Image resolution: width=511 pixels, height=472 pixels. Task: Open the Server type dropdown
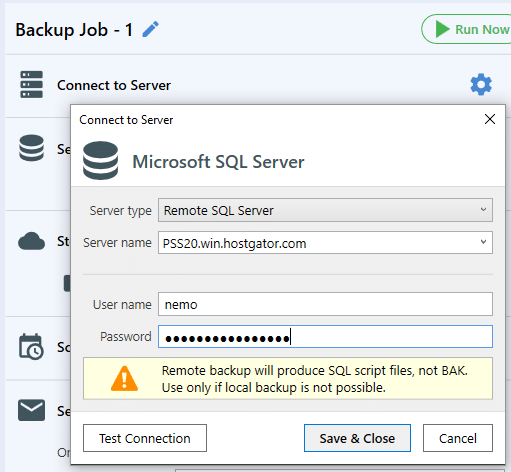(325, 210)
